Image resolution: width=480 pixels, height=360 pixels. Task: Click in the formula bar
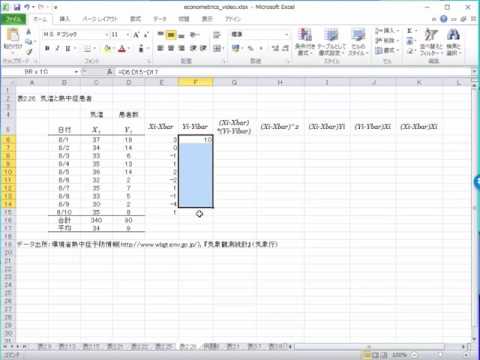coord(293,72)
